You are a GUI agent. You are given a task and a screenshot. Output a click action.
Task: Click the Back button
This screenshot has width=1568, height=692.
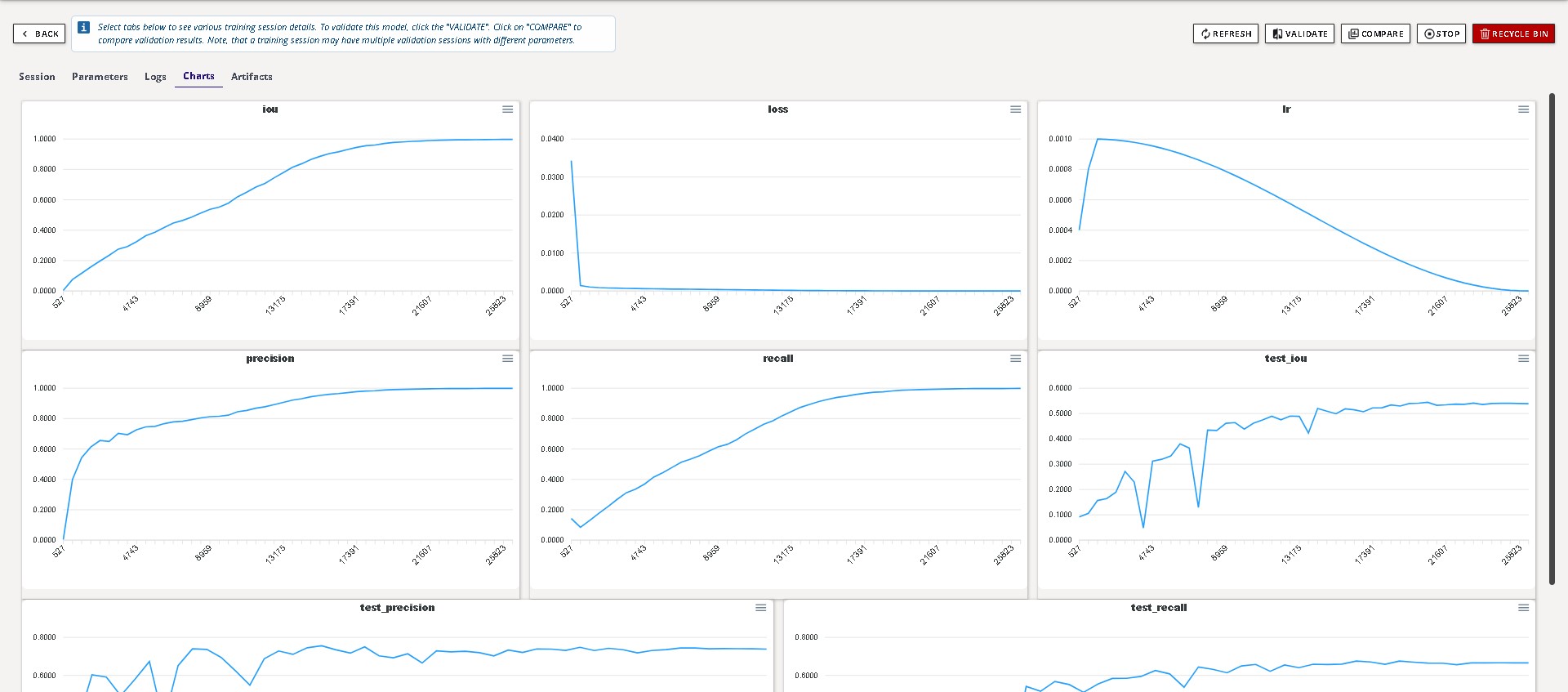[40, 33]
